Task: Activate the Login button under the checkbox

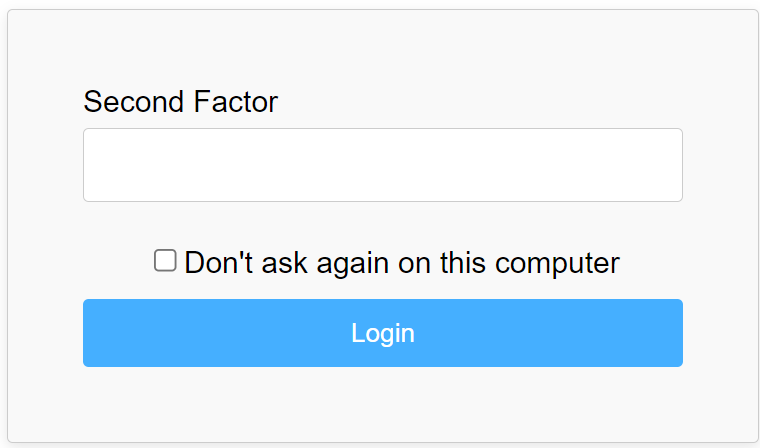Action: pos(383,333)
